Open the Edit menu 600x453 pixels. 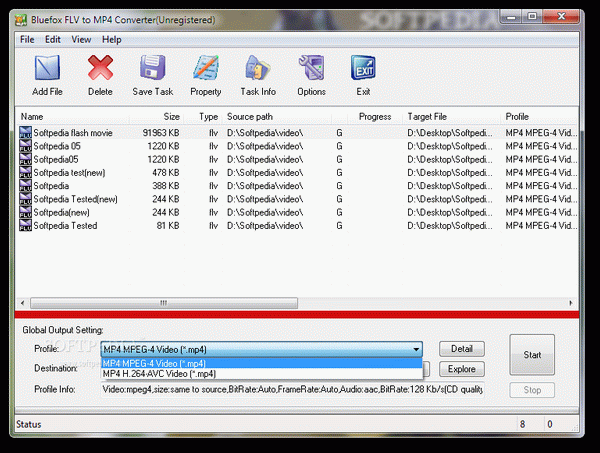click(53, 39)
